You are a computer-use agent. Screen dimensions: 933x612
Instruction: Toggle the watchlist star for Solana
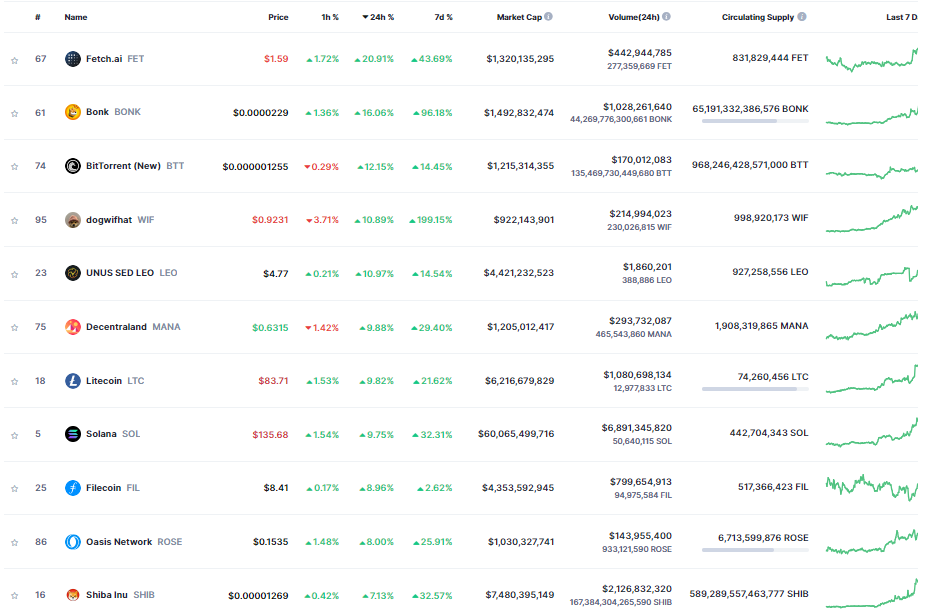point(15,435)
